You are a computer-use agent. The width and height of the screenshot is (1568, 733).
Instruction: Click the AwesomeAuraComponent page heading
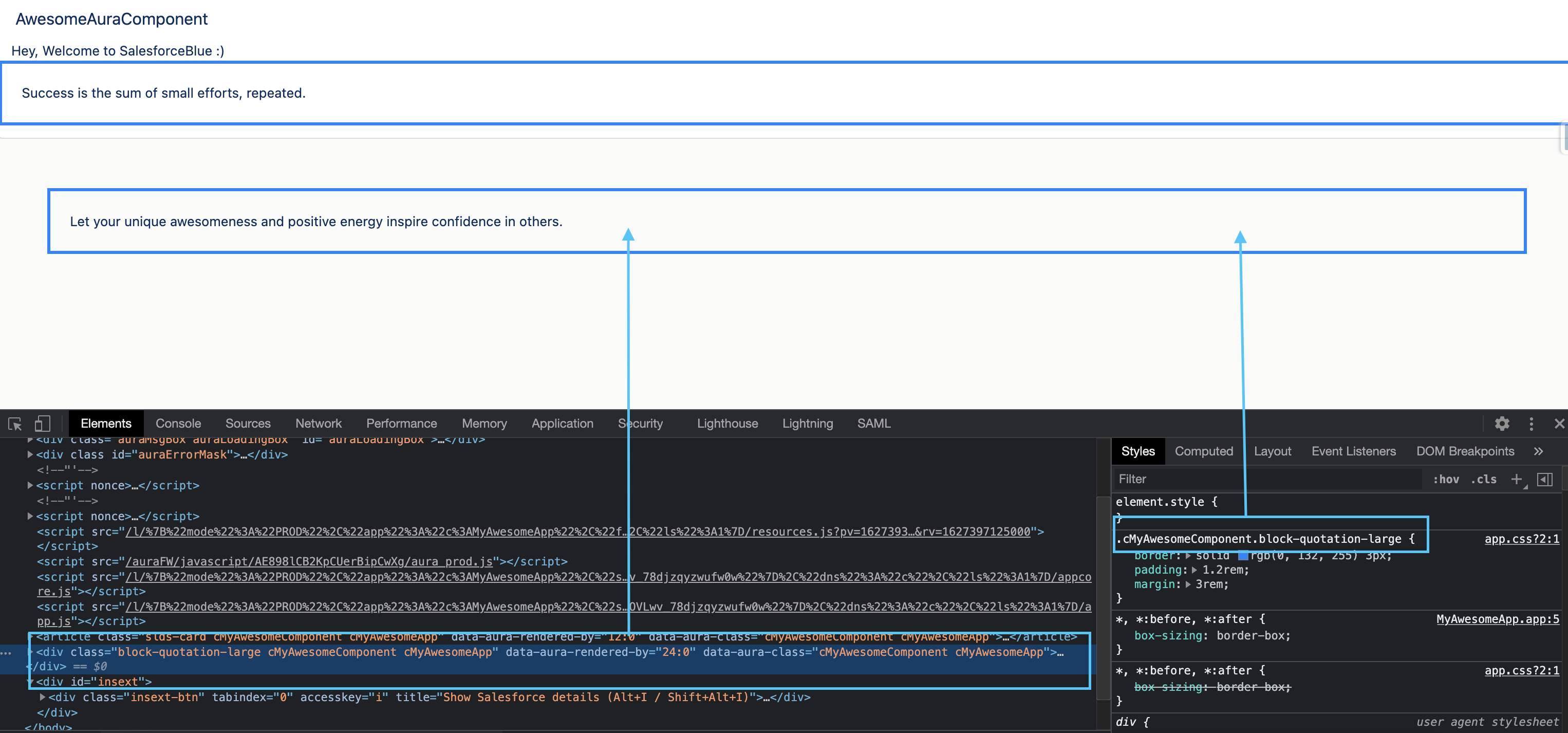111,19
